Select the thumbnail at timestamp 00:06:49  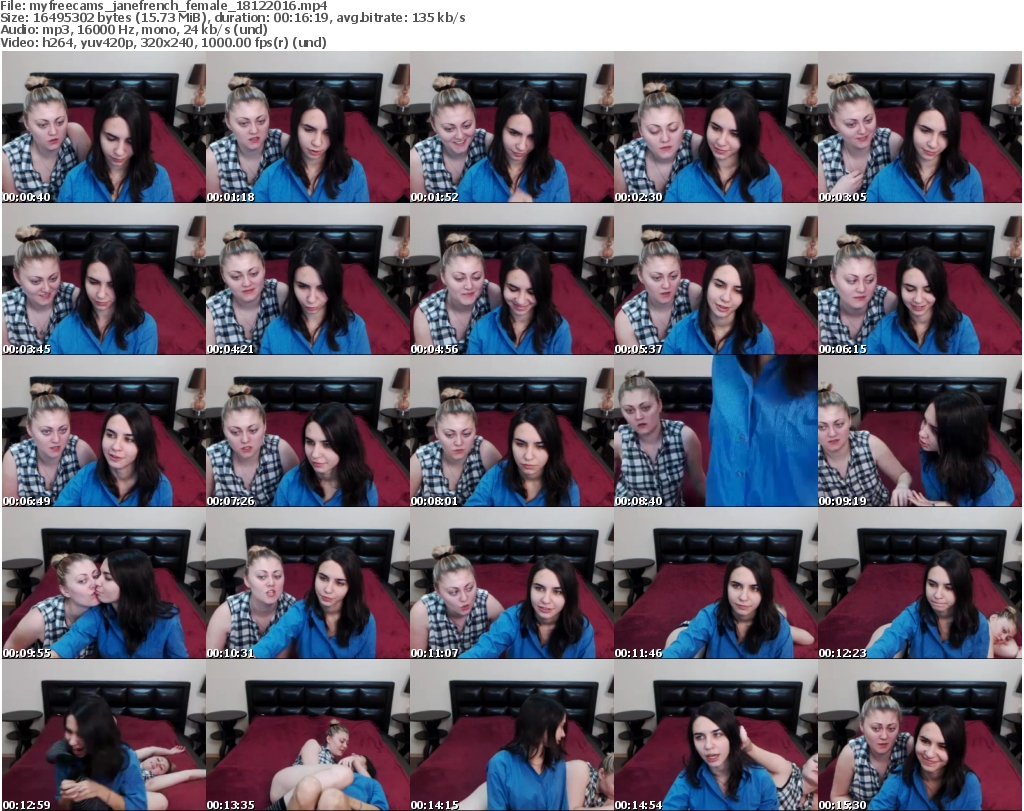pos(104,431)
